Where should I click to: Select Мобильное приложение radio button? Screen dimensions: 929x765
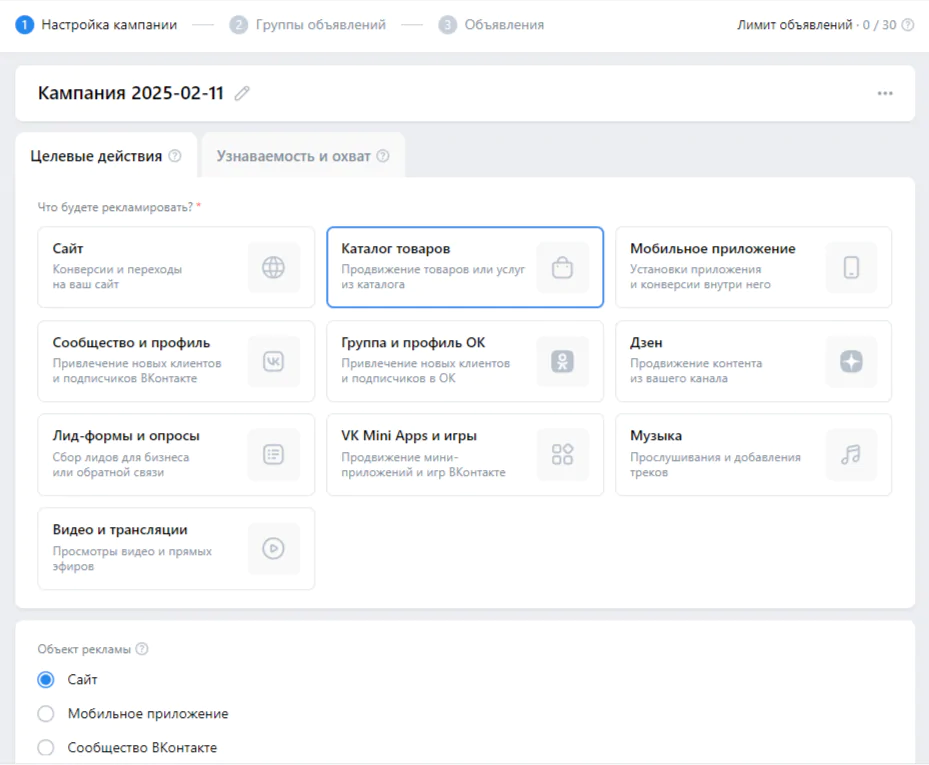[46, 713]
